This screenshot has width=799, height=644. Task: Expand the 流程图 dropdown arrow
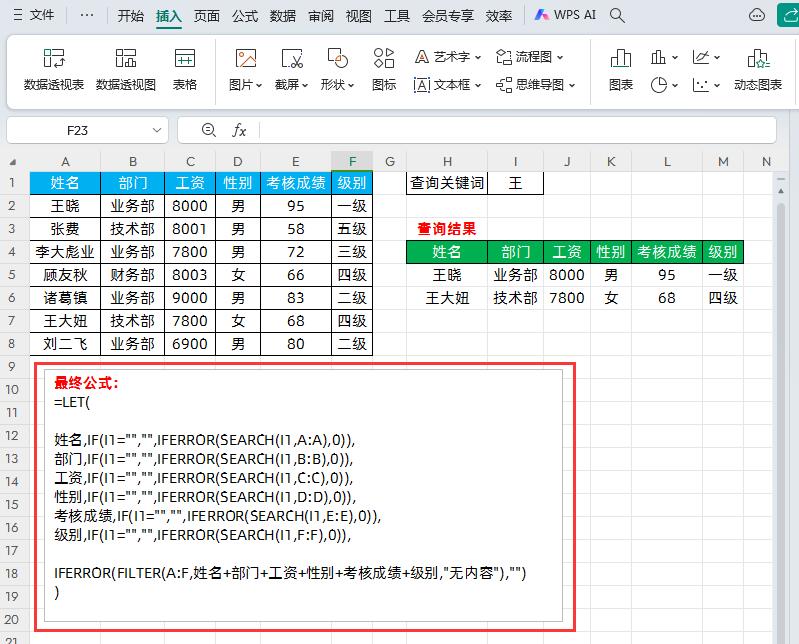(560, 57)
